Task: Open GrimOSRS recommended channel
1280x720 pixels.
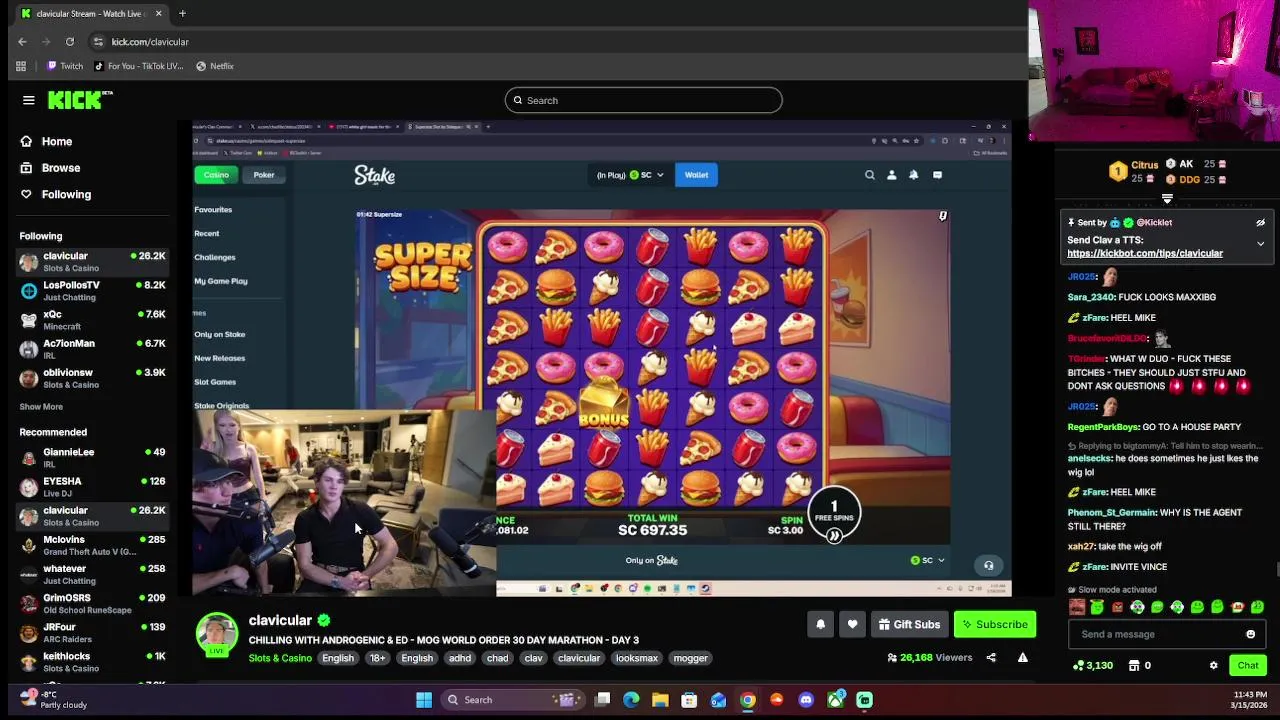Action: pyautogui.click(x=92, y=603)
